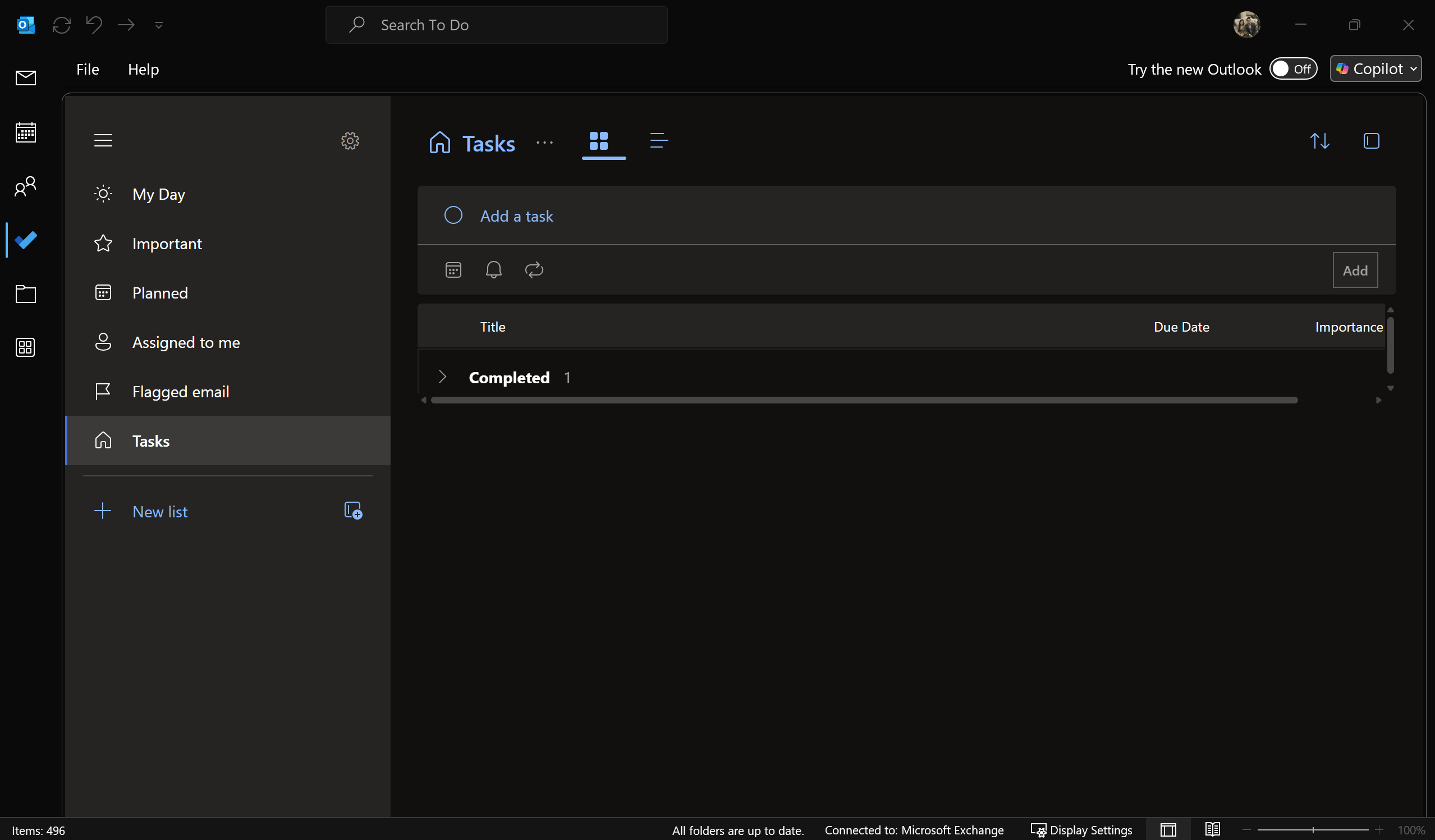Switch to list view layout for Tasks
The width and height of the screenshot is (1435, 840).
point(658,141)
